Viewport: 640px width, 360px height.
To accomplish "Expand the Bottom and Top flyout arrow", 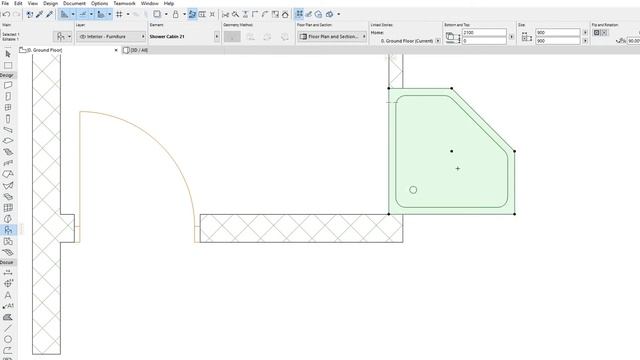I will (x=511, y=37).
